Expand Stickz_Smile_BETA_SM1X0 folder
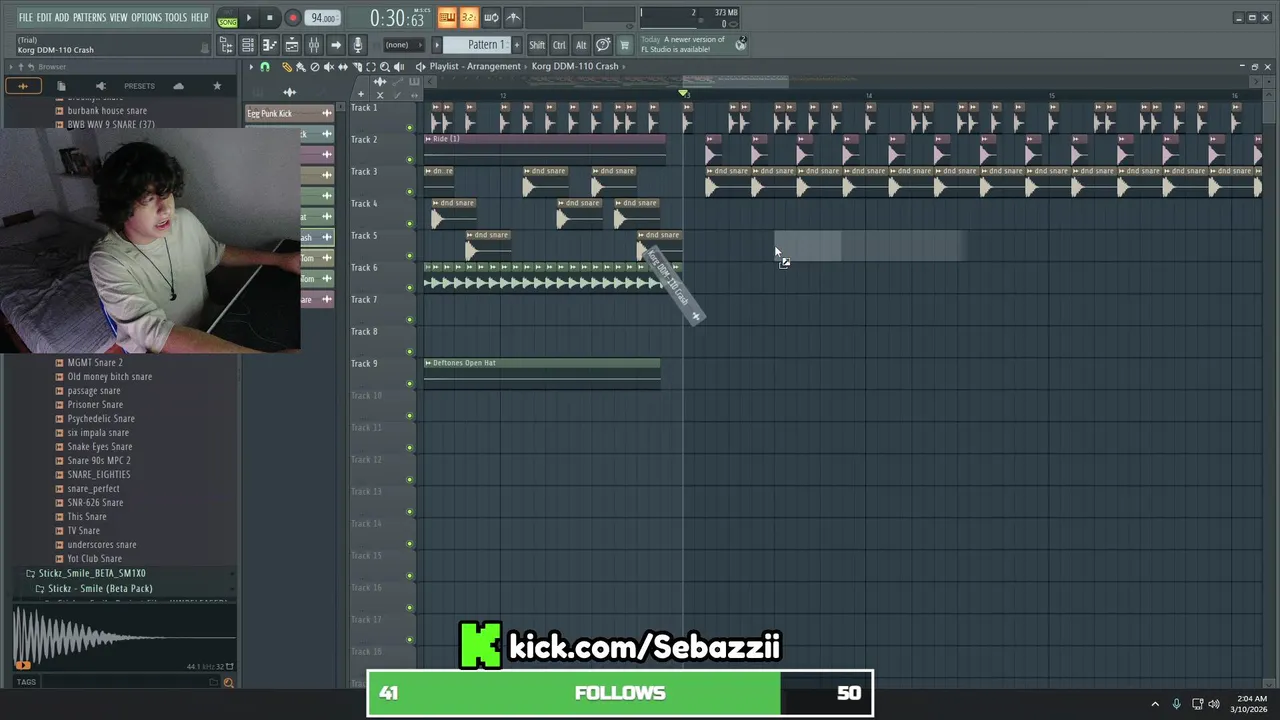This screenshot has width=1280, height=720. pyautogui.click(x=92, y=573)
